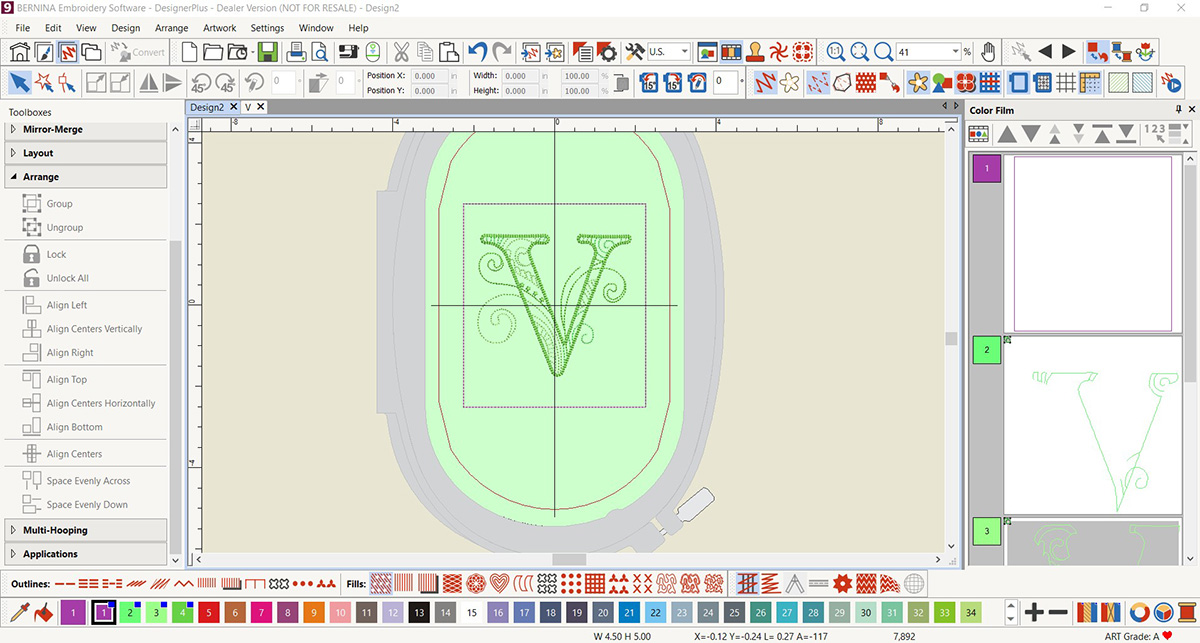
Task: Save design with green floppy icon
Action: (268, 51)
